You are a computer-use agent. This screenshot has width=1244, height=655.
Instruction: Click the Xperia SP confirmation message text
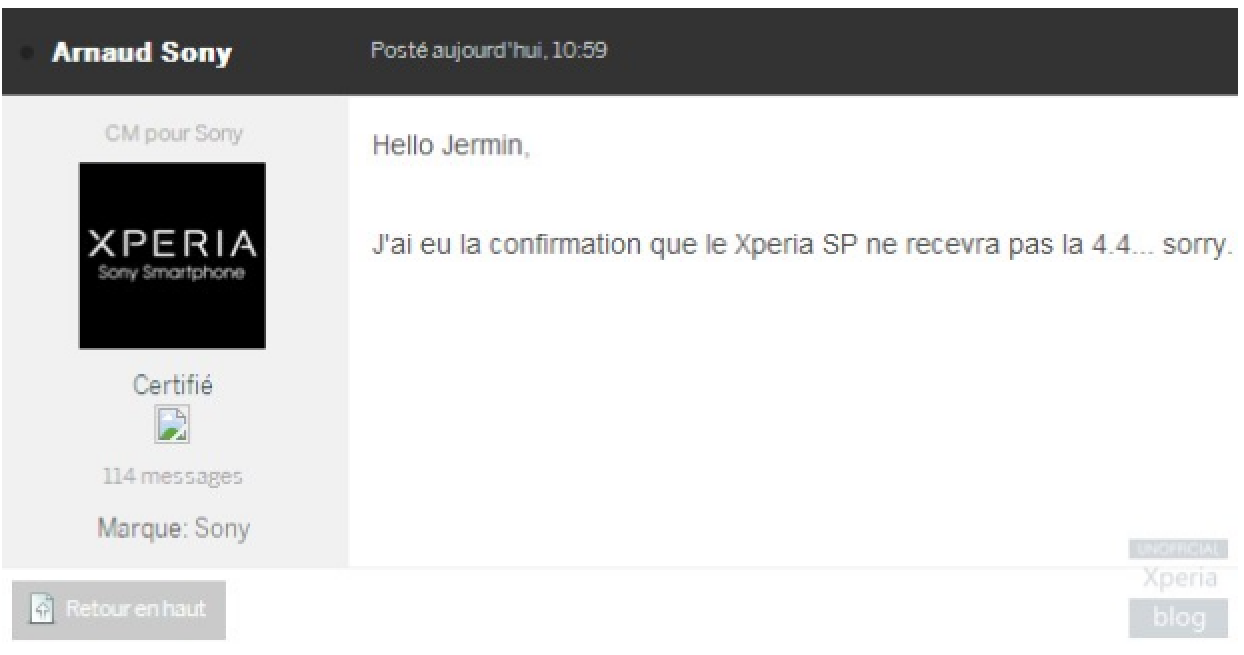799,246
